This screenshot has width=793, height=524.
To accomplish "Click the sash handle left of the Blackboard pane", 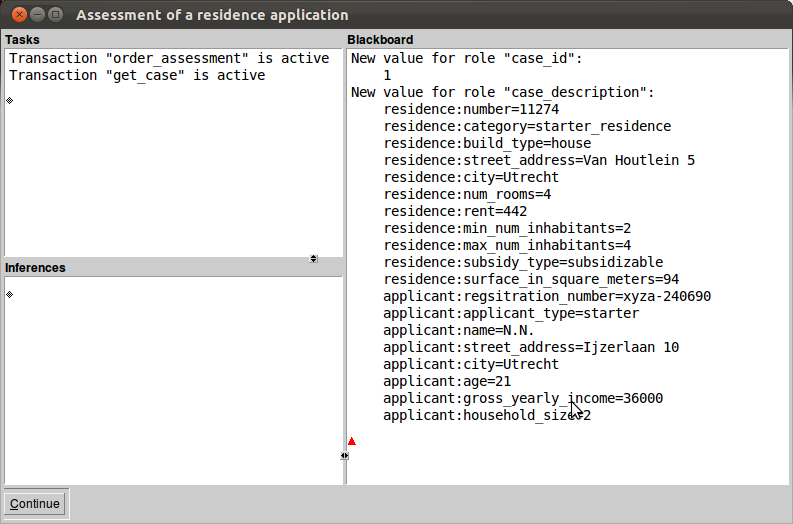I will point(344,456).
